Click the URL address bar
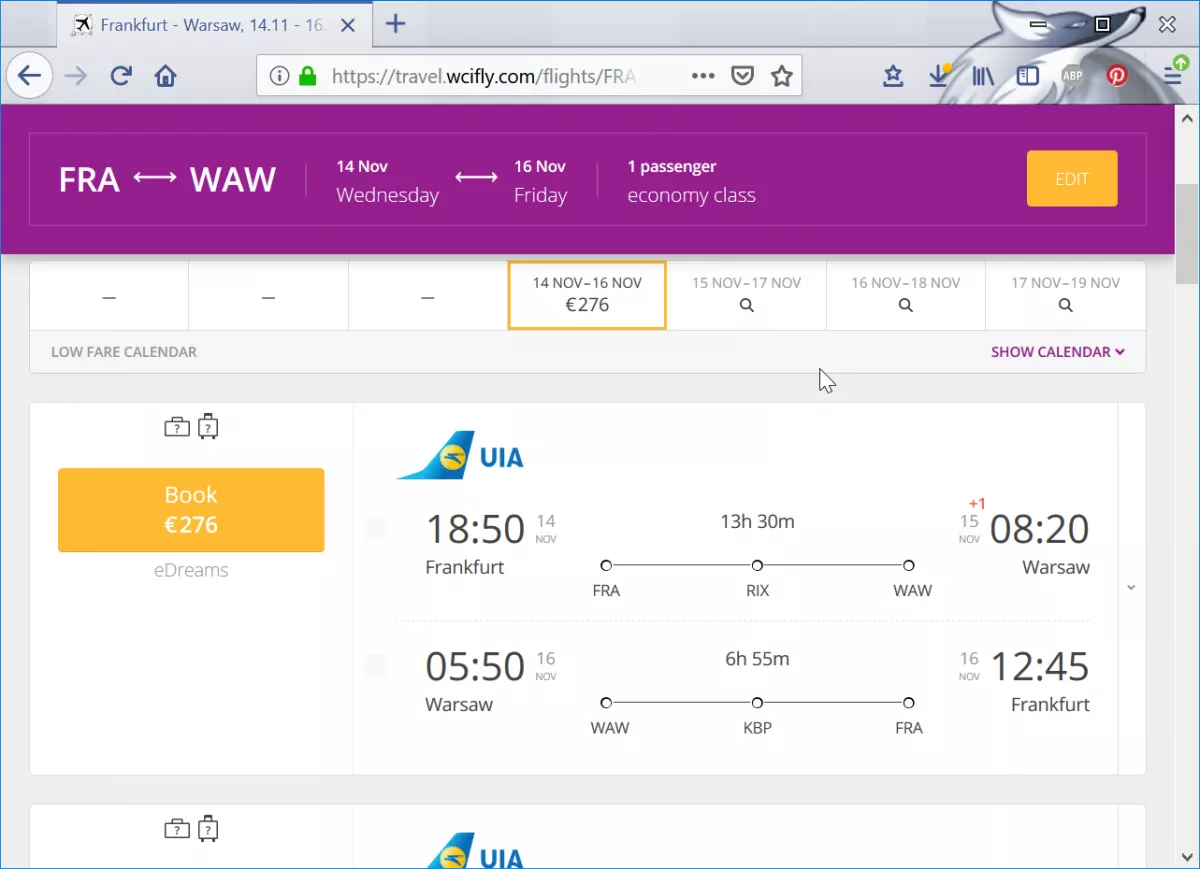The width and height of the screenshot is (1200, 869). 480,76
